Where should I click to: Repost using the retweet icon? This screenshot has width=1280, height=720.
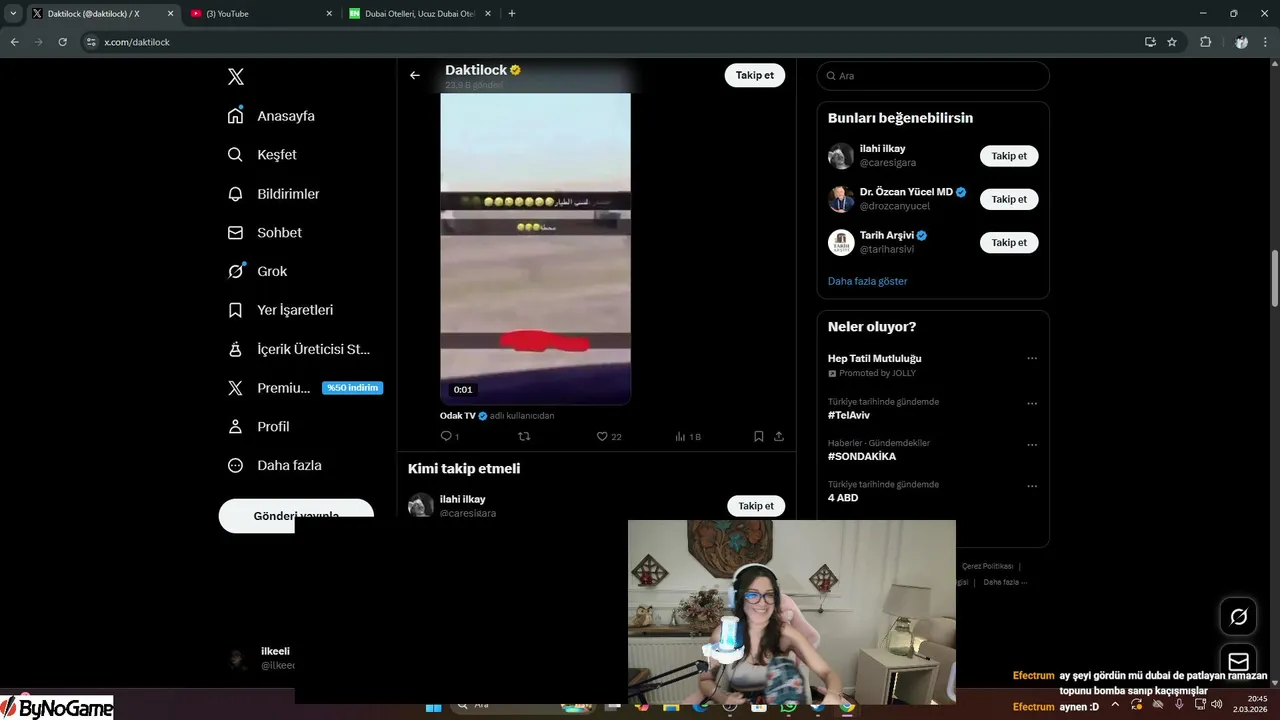tap(524, 436)
